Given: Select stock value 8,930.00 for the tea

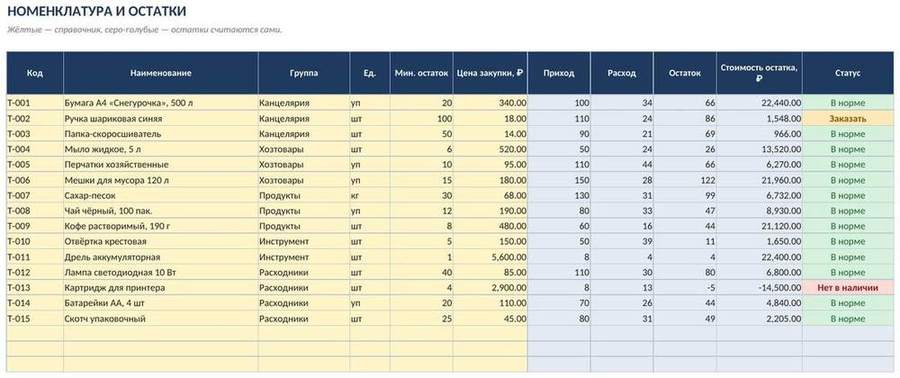Looking at the screenshot, I should (x=759, y=211).
